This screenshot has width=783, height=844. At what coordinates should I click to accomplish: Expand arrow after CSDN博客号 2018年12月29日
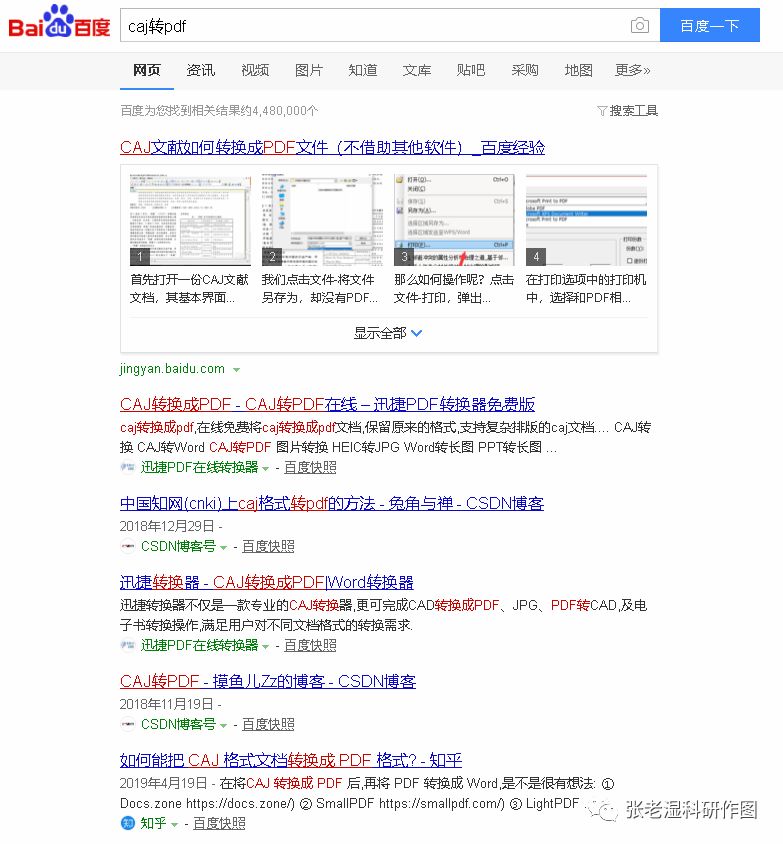click(223, 547)
